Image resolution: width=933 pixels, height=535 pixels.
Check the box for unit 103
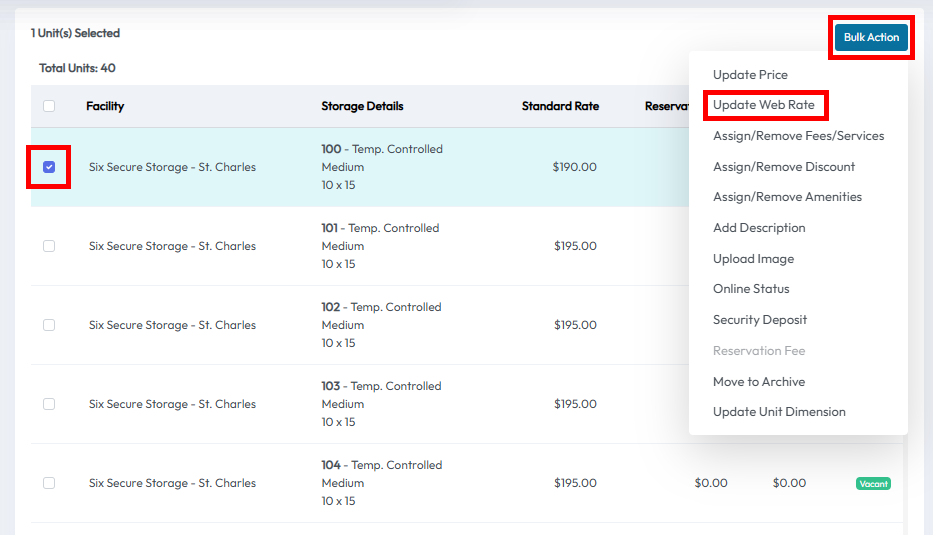point(49,404)
